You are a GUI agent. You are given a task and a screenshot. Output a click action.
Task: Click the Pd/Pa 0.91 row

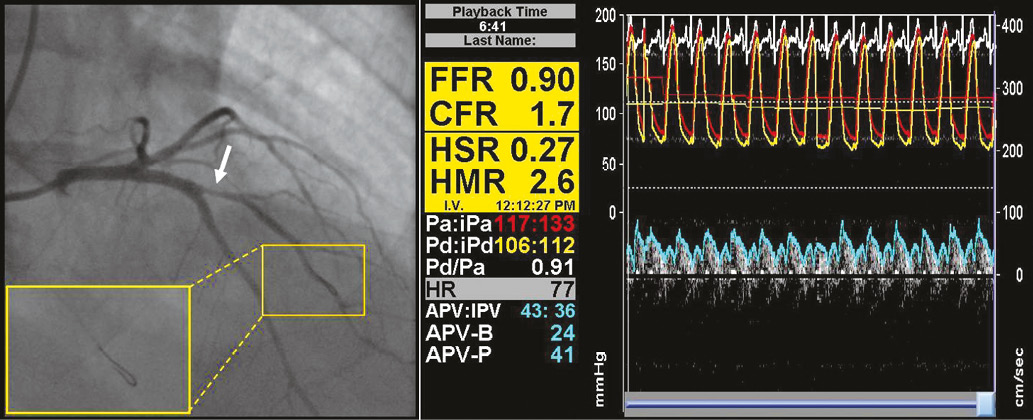500,268
